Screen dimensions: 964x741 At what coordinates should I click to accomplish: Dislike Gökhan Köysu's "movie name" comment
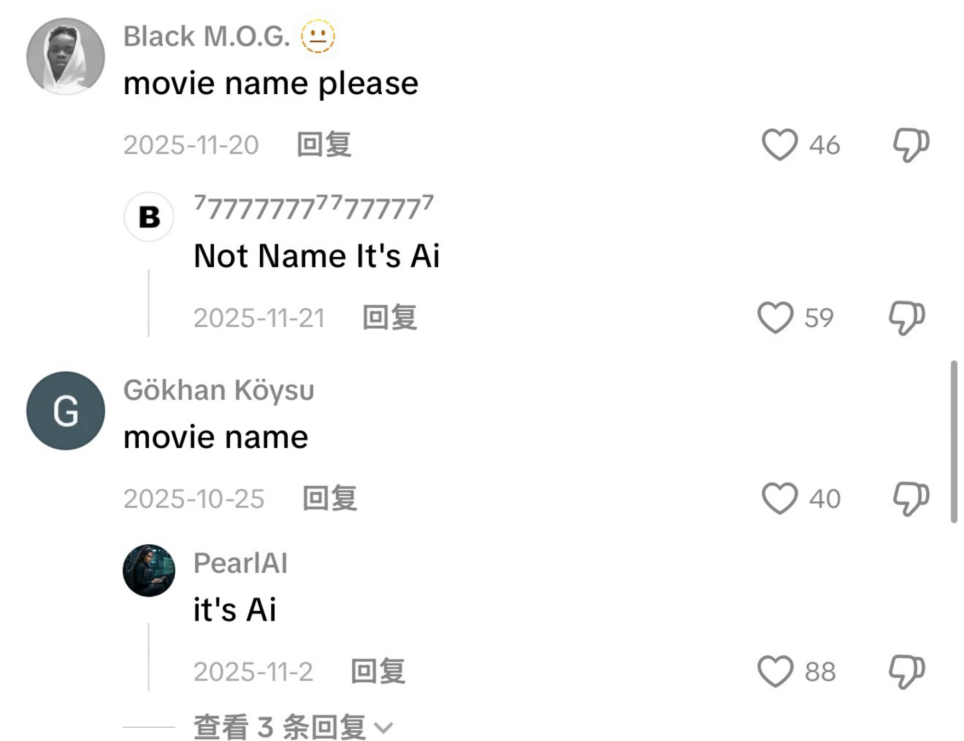(911, 498)
